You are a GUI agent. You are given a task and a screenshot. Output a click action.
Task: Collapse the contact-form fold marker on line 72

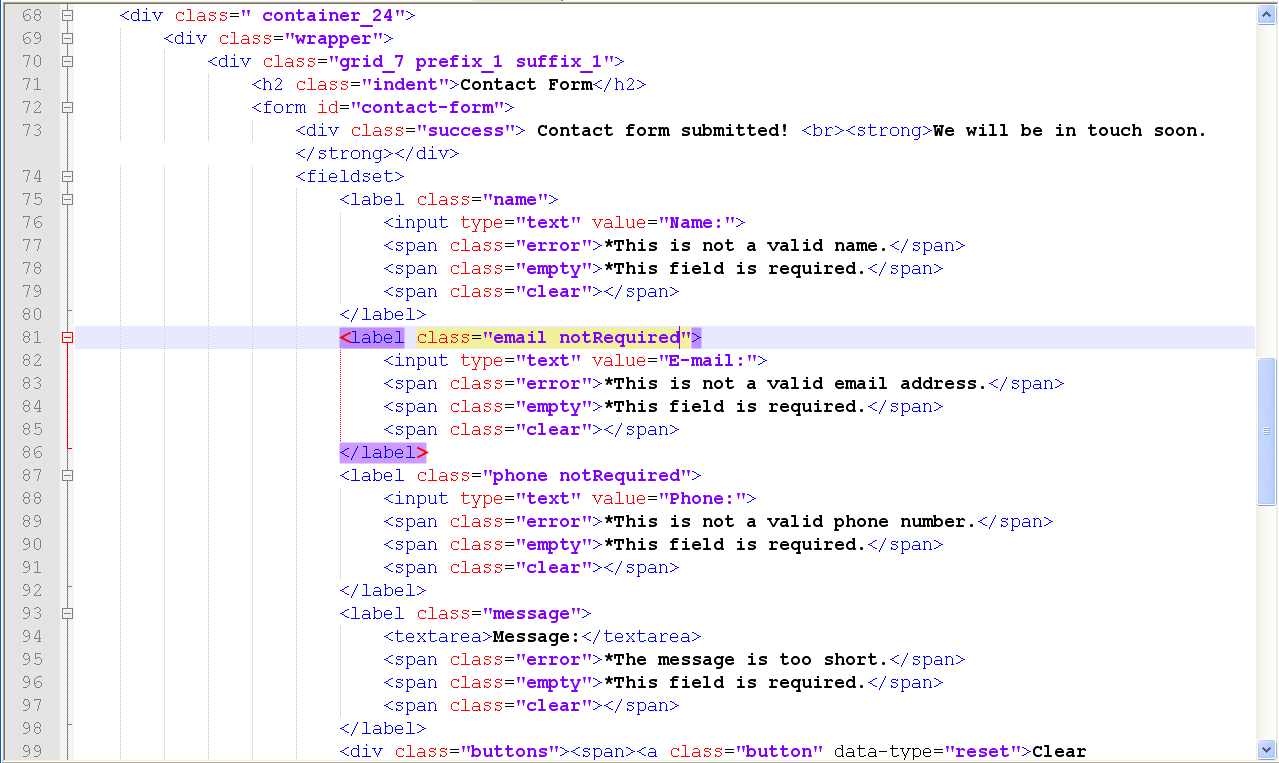pyautogui.click(x=67, y=108)
